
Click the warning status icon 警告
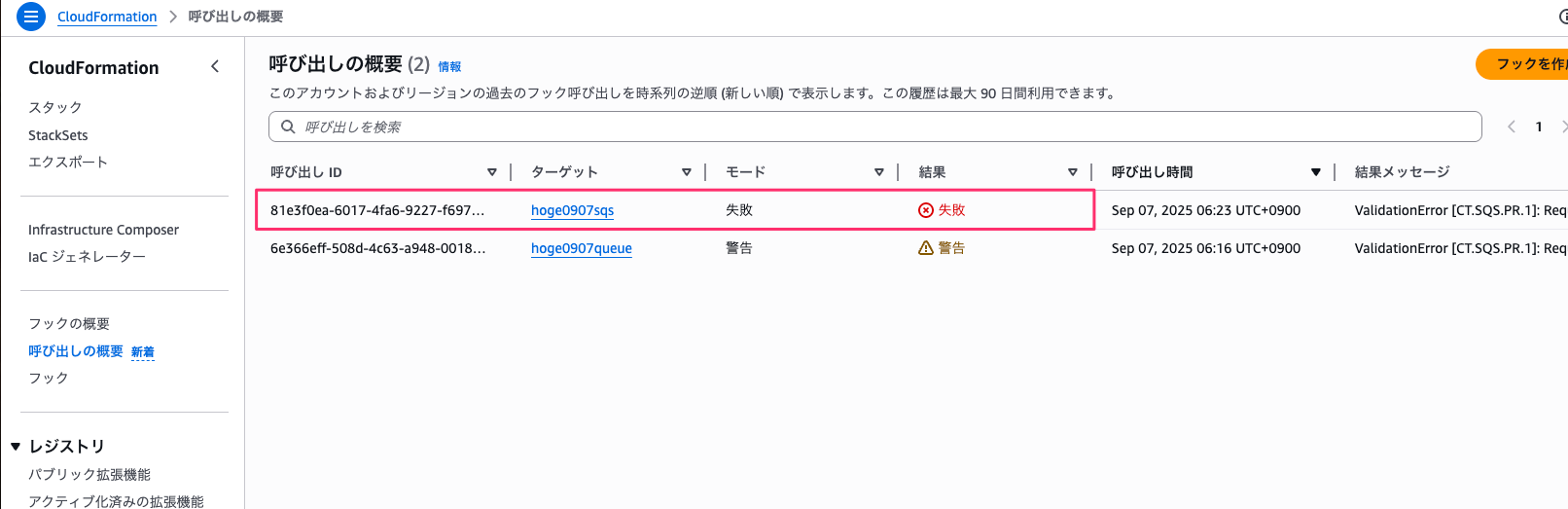[x=926, y=248]
